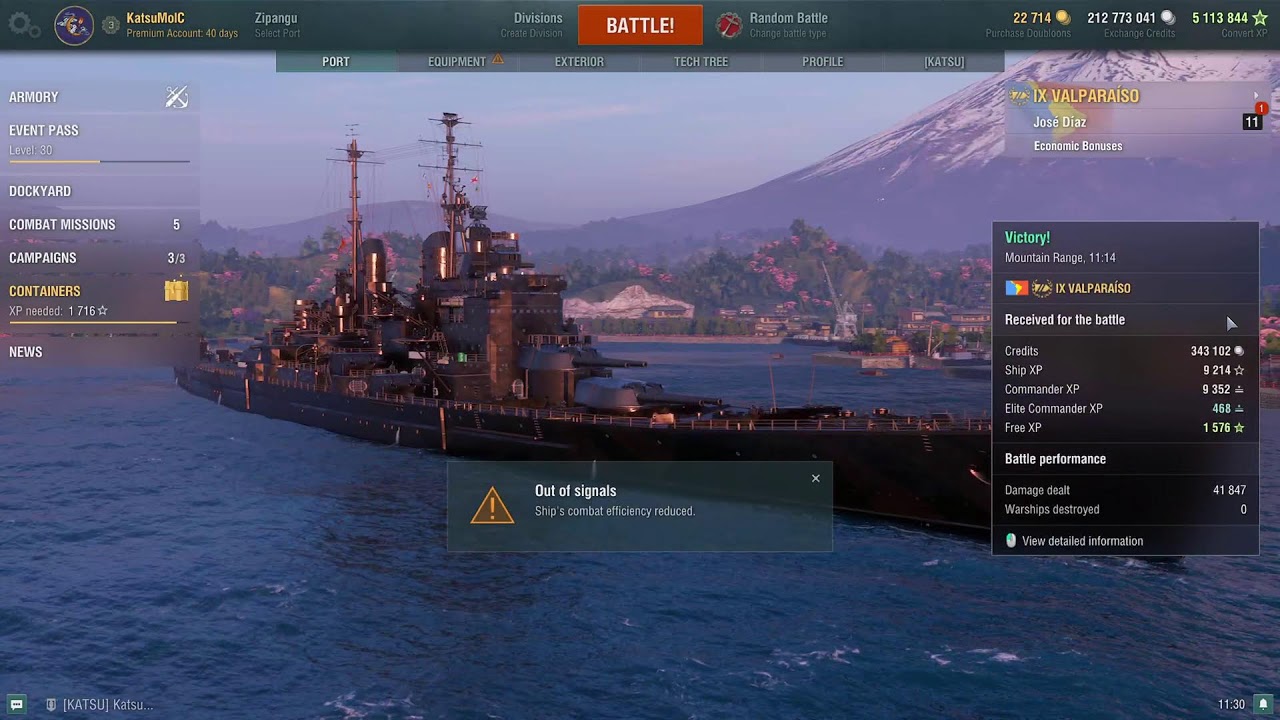This screenshot has height=720, width=1280.
Task: Click the Convert XP label
Action: click(1244, 33)
